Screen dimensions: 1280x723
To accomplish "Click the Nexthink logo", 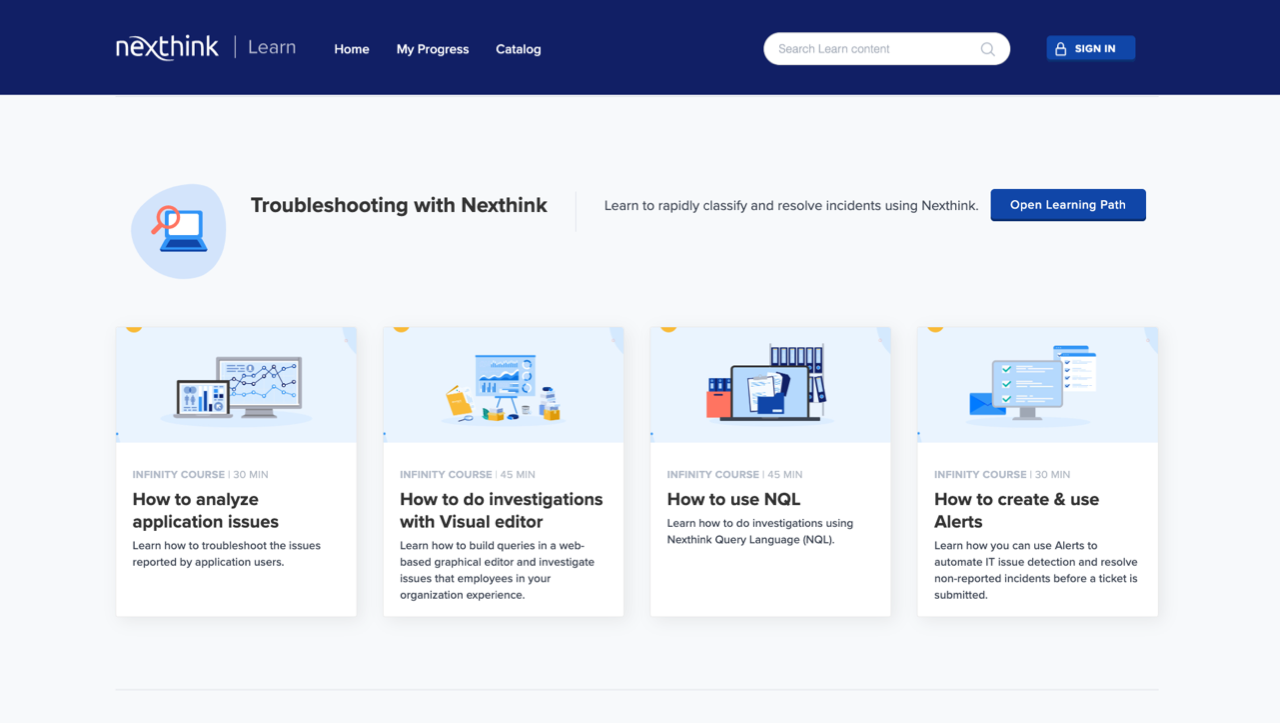I will pyautogui.click(x=166, y=46).
